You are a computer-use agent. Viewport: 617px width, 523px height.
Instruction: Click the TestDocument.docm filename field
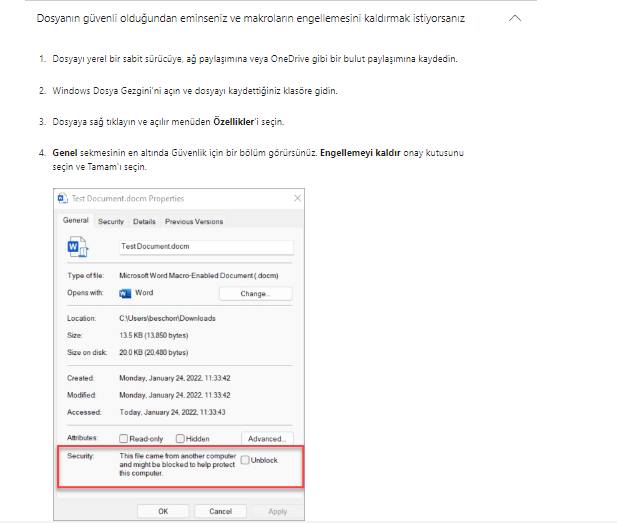pyautogui.click(x=205, y=246)
